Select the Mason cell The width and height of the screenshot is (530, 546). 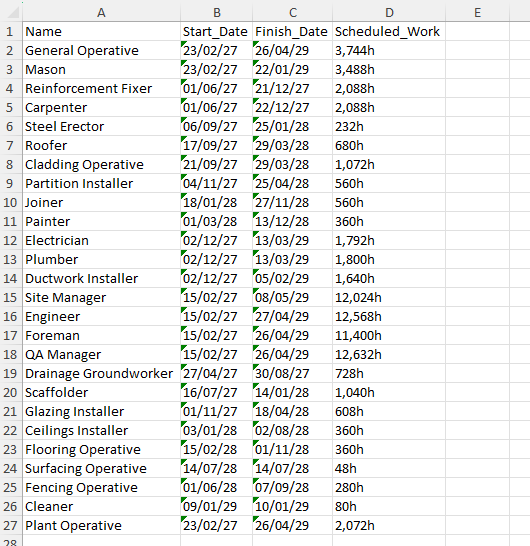tap(102, 69)
